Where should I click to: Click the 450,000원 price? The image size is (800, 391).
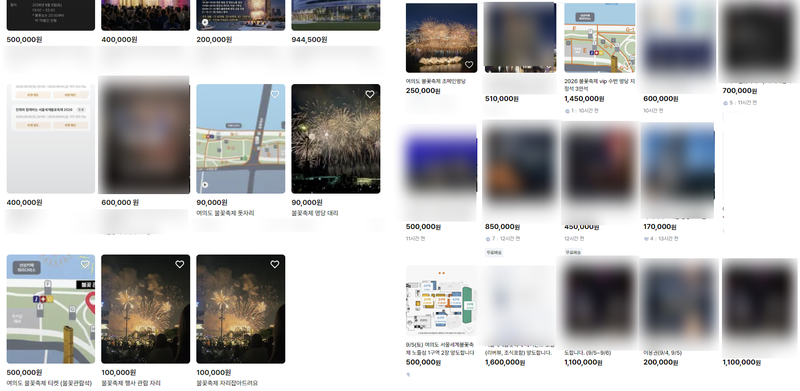582,227
